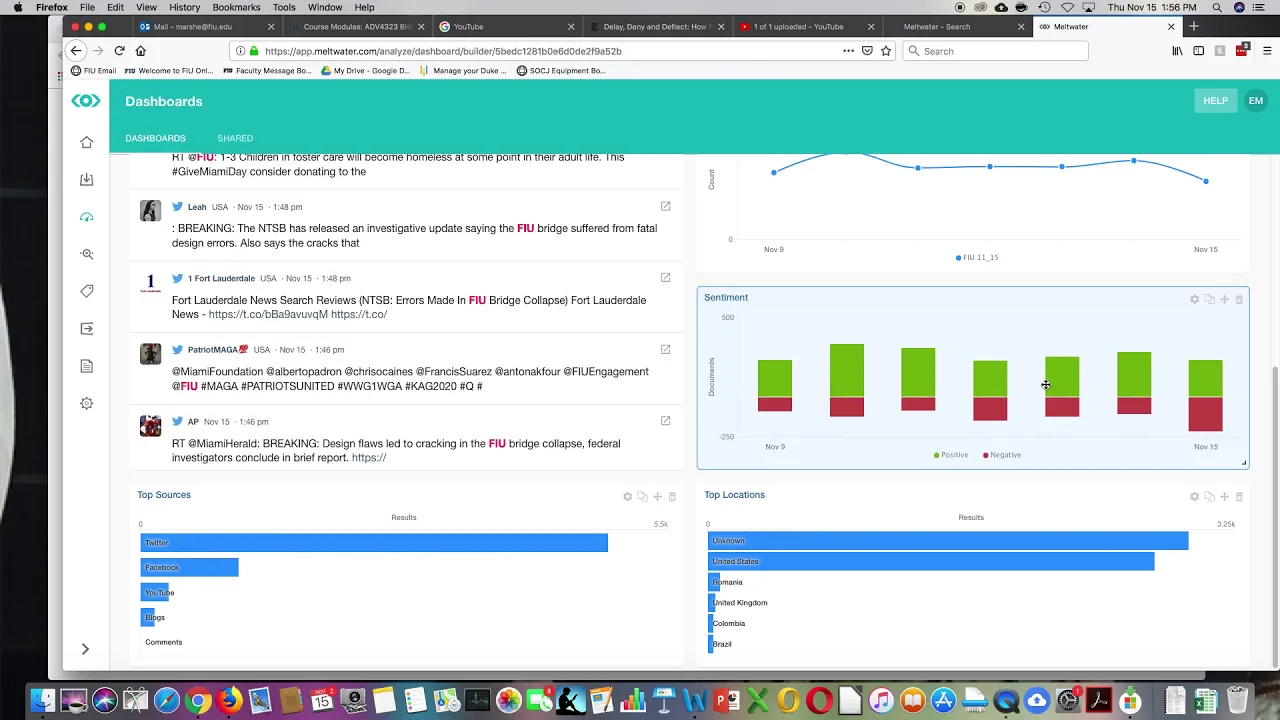The height and width of the screenshot is (720, 1280).
Task: Open the Search magnifier sidebar icon
Action: tap(86, 254)
